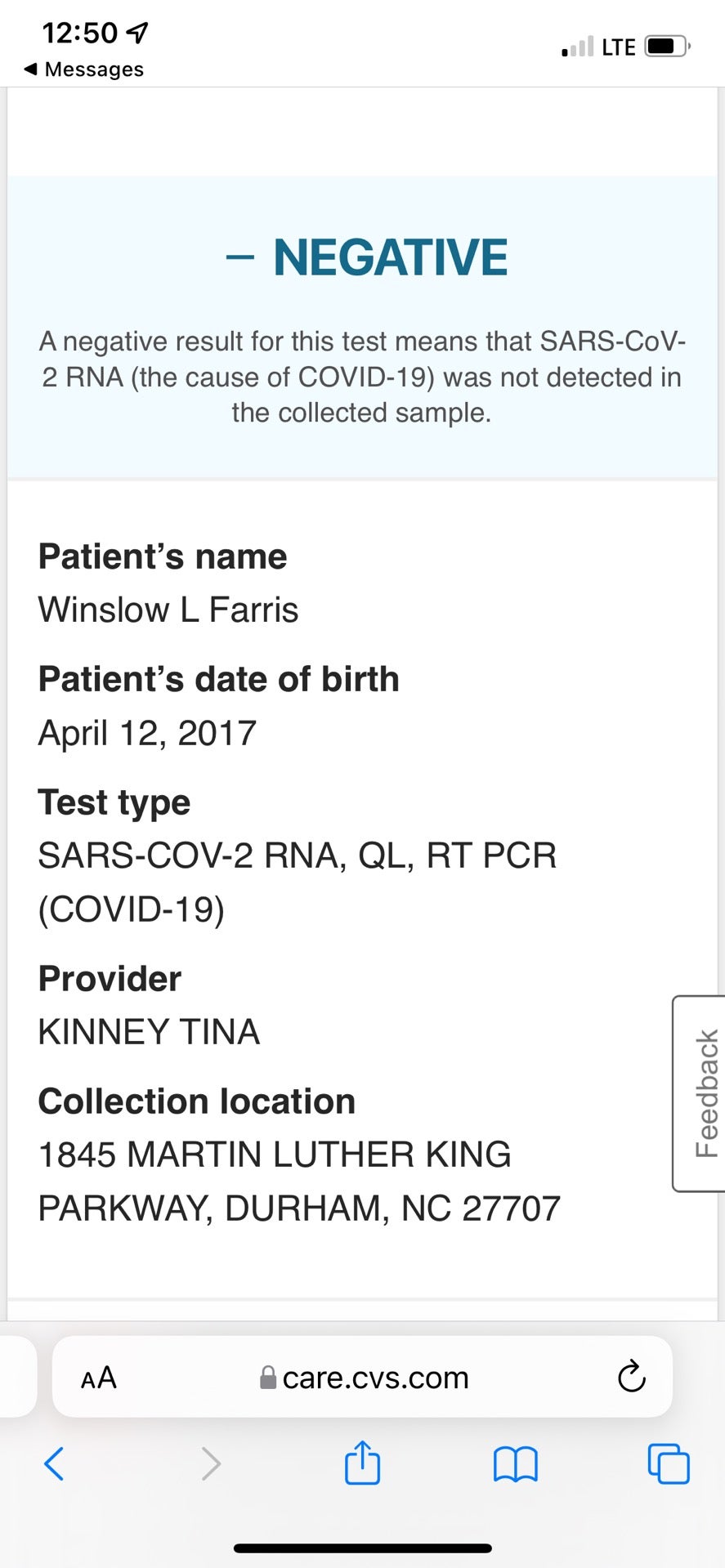725x1568 pixels.
Task: Tap the care.cvs.com address bar
Action: point(362,1377)
